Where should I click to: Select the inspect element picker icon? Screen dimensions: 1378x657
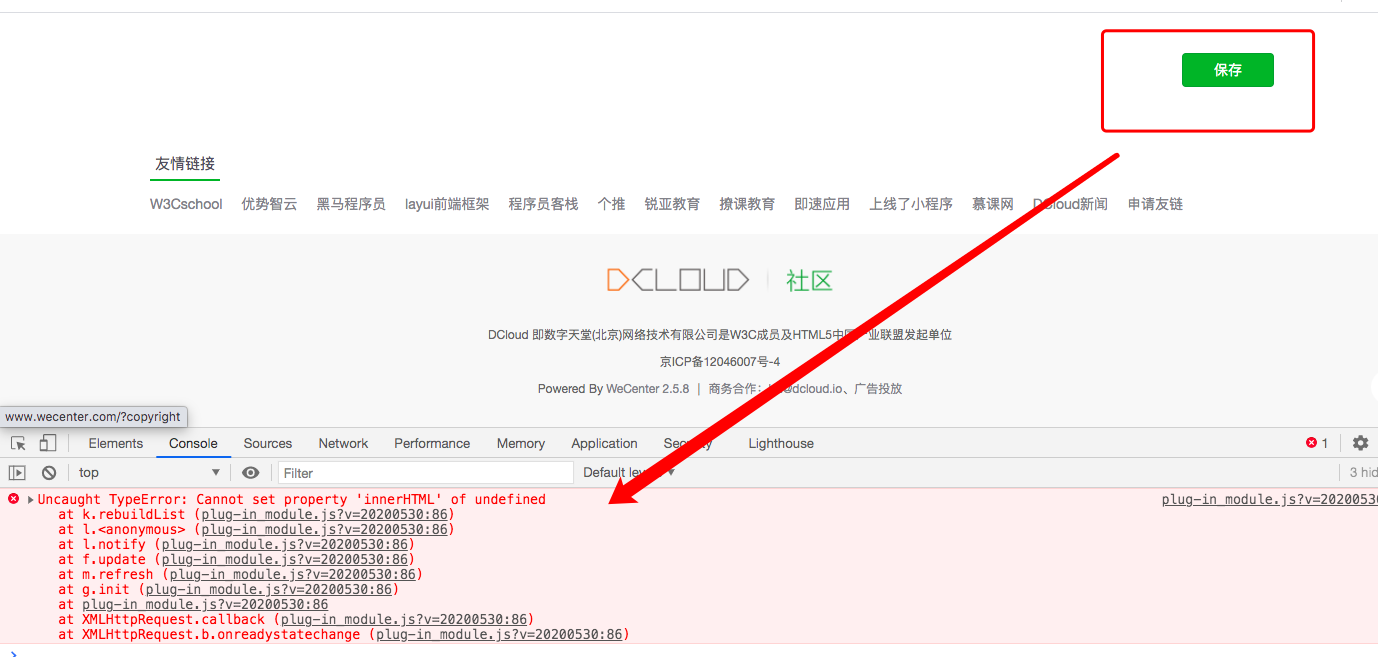[x=18, y=443]
